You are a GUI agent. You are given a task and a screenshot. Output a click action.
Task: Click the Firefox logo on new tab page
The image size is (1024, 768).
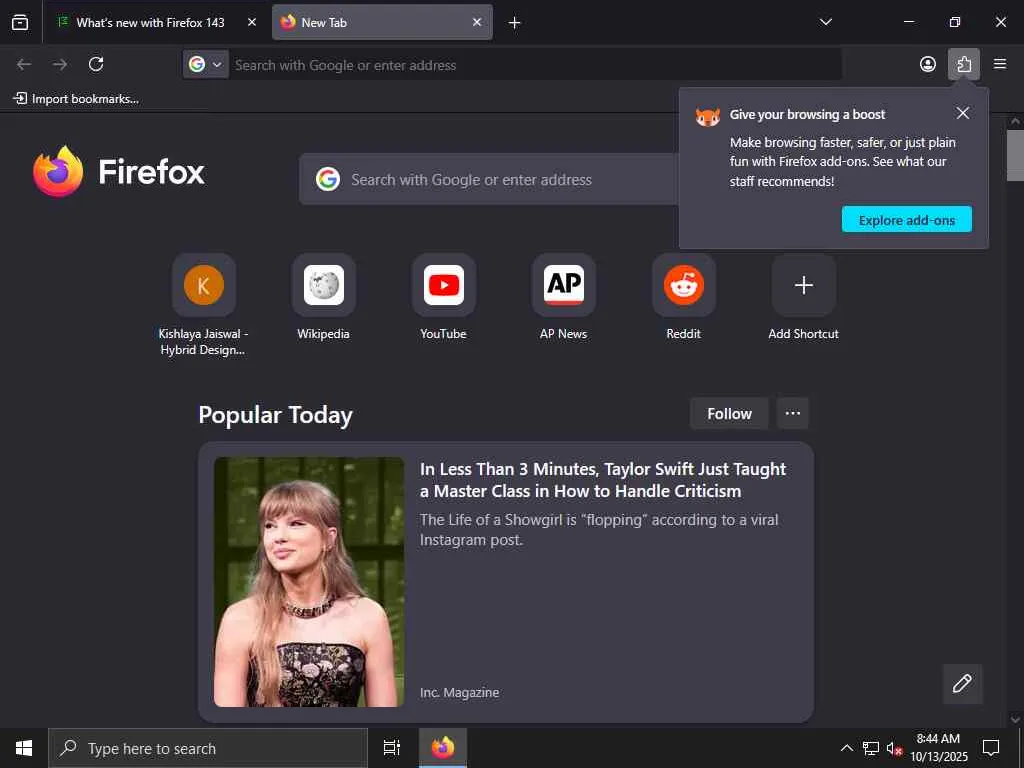tap(119, 172)
